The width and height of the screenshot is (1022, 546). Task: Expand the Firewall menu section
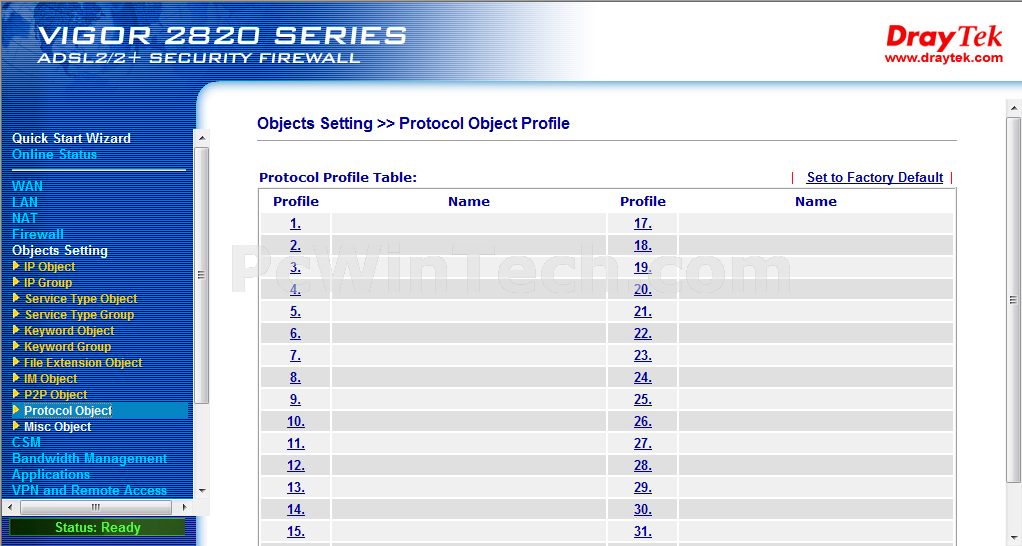point(38,234)
